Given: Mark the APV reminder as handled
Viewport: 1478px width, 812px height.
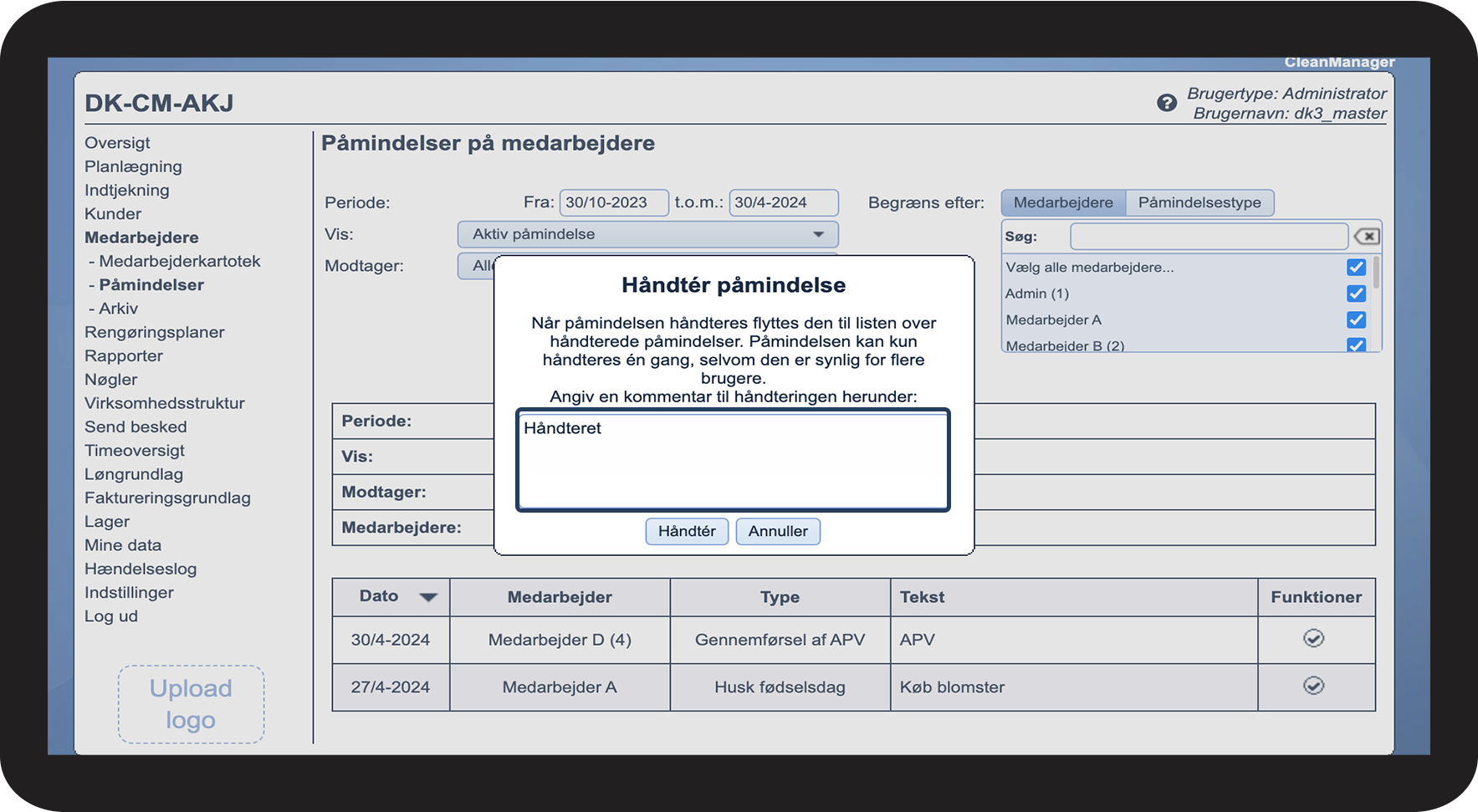Looking at the screenshot, I should (1313, 639).
